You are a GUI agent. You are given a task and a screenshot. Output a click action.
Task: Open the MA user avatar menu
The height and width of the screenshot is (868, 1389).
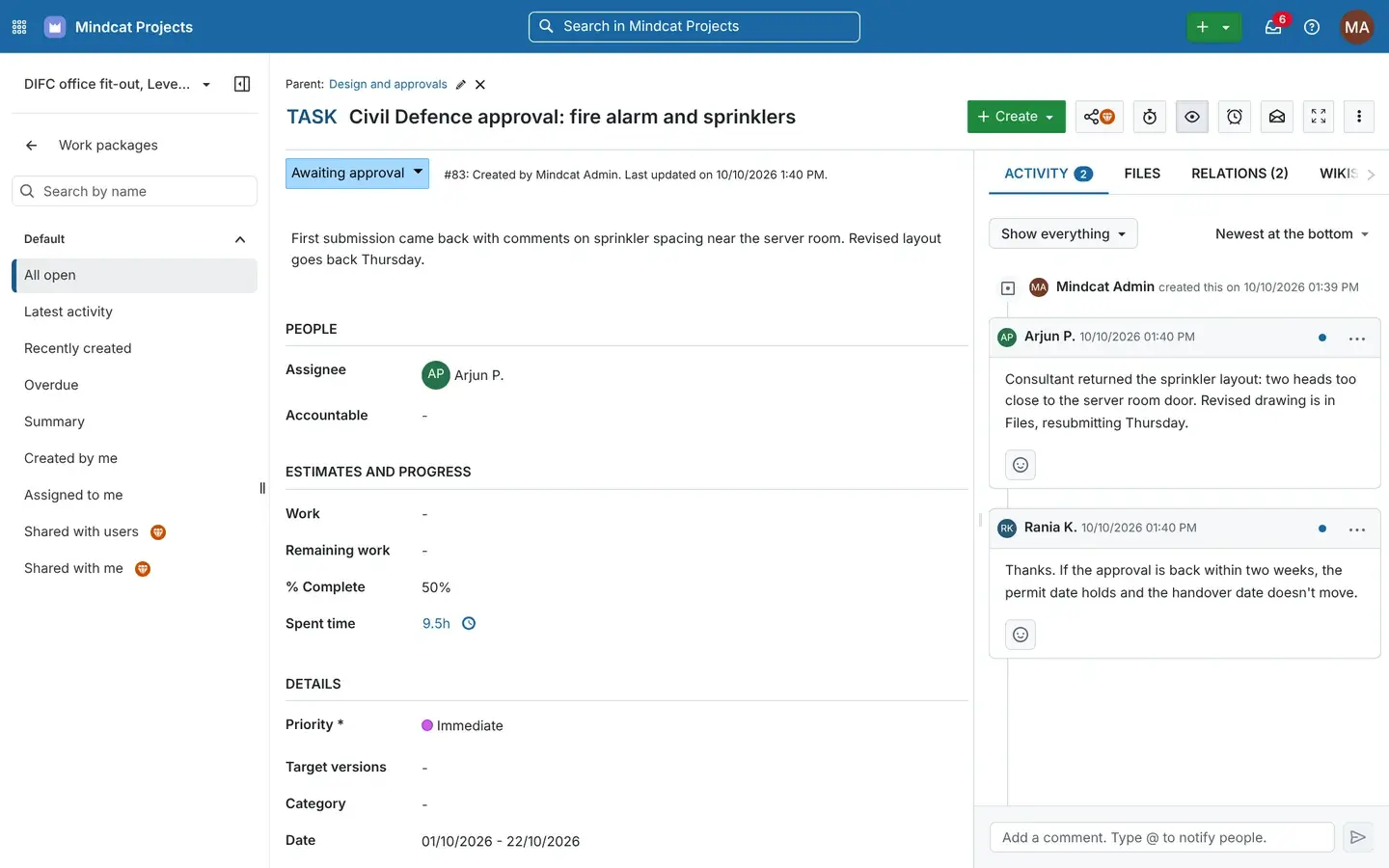click(1357, 27)
